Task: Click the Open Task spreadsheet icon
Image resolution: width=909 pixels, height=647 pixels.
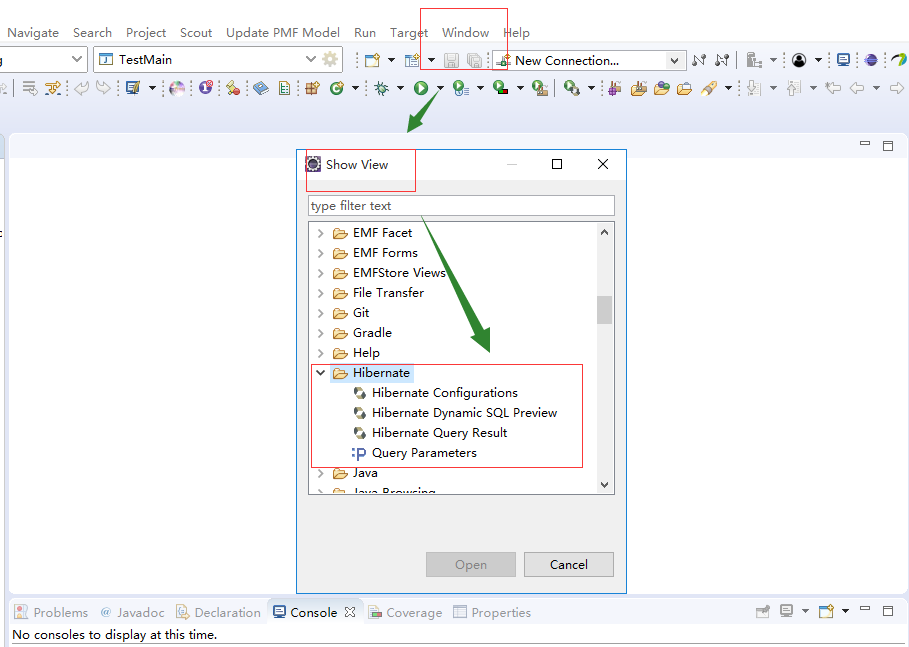Action: click(x=284, y=88)
